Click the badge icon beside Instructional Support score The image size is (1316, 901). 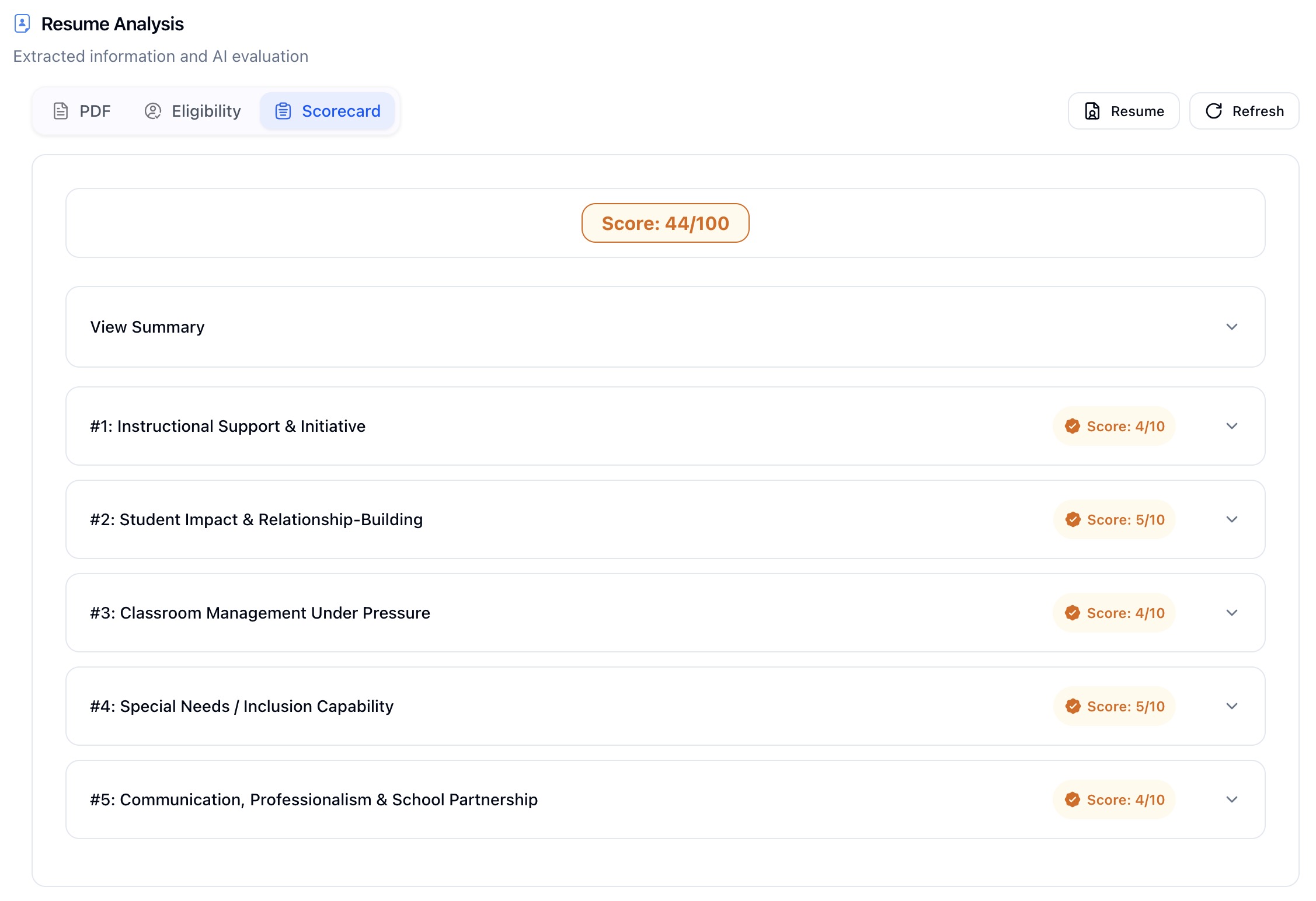point(1072,426)
